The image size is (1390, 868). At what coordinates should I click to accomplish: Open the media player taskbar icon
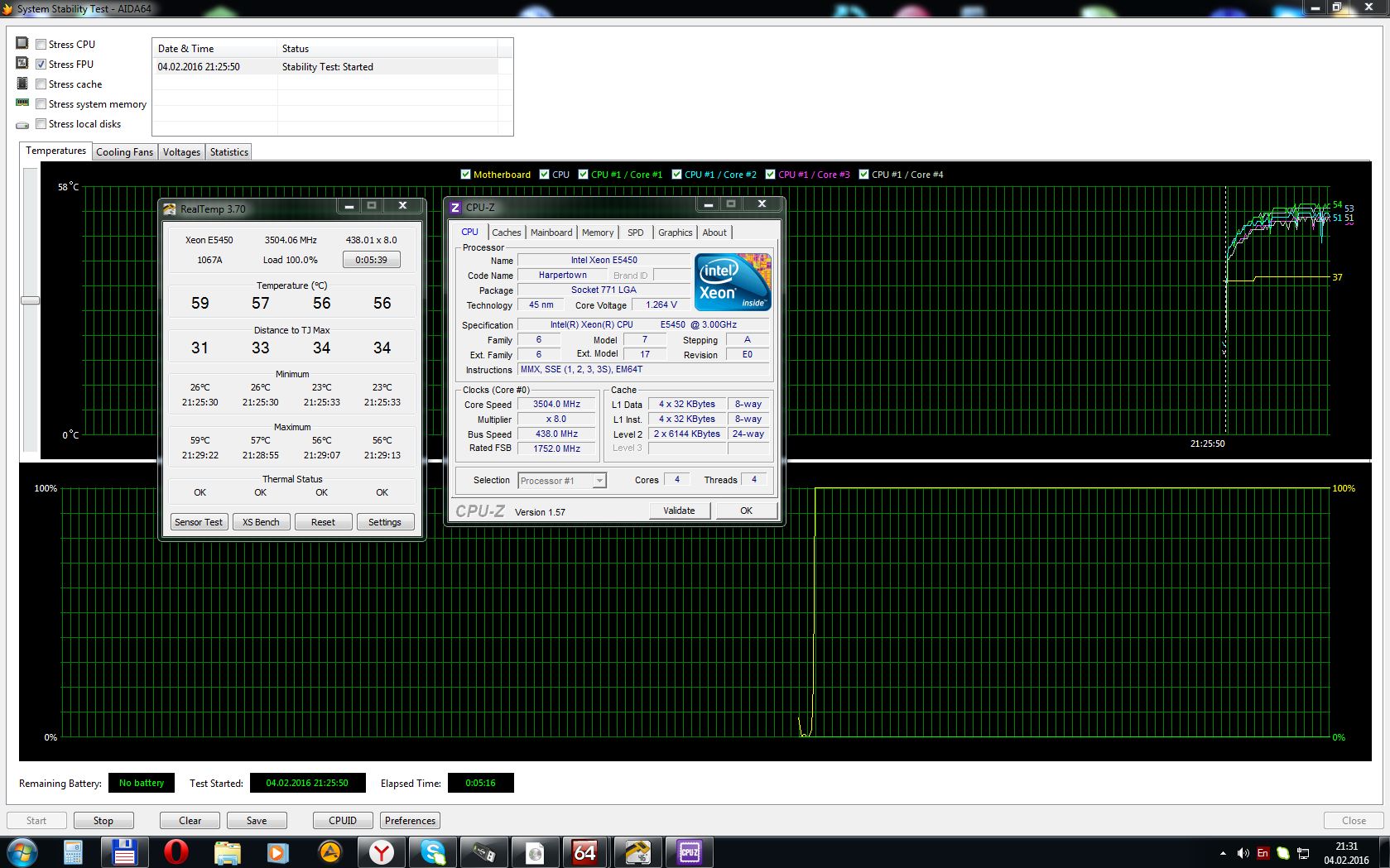click(278, 852)
